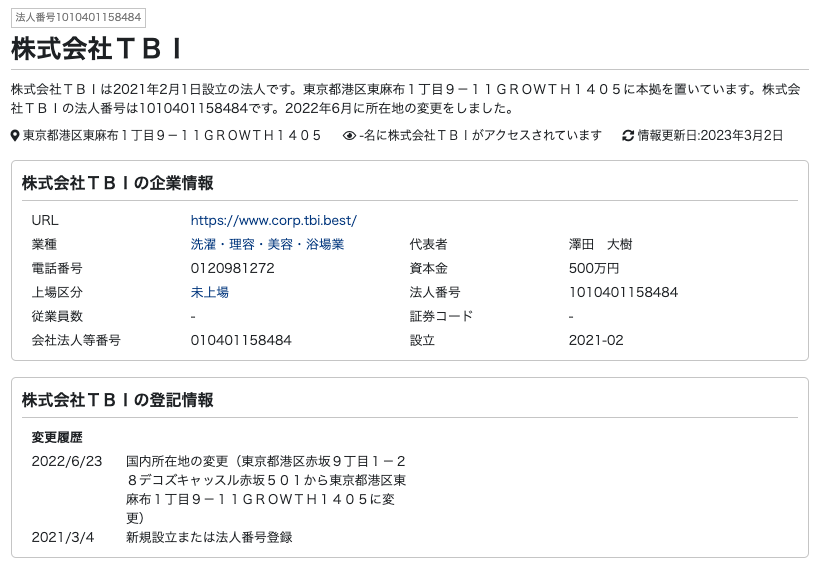Click the capital value 500万円
This screenshot has height=565, width=821.
tap(594, 268)
